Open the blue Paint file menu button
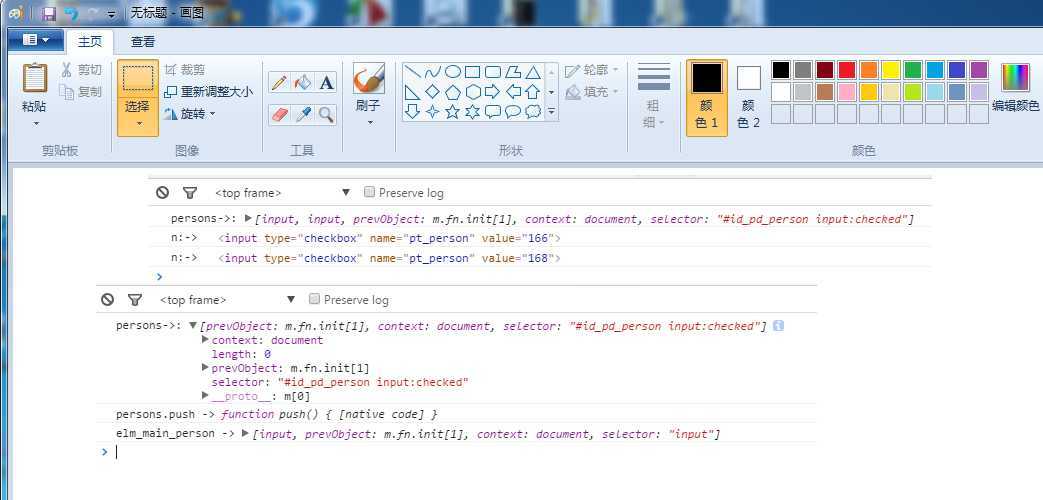 tap(36, 40)
